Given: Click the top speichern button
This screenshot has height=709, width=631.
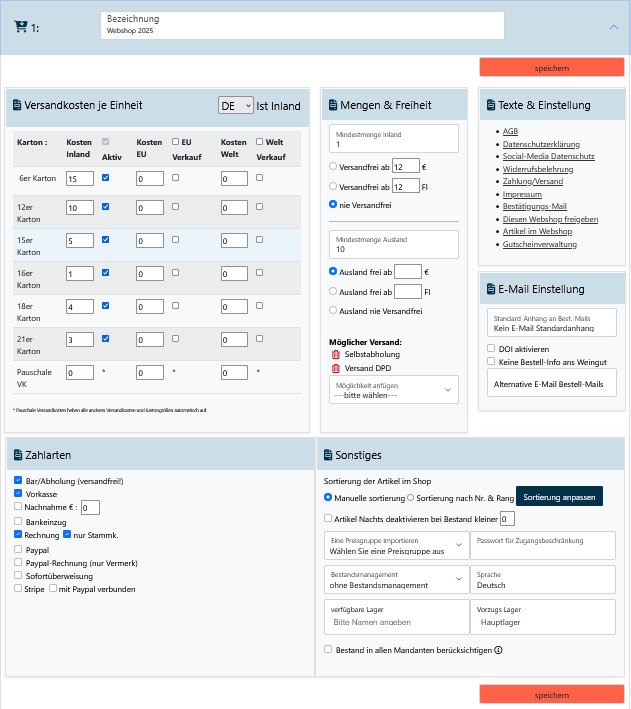Looking at the screenshot, I should point(552,68).
